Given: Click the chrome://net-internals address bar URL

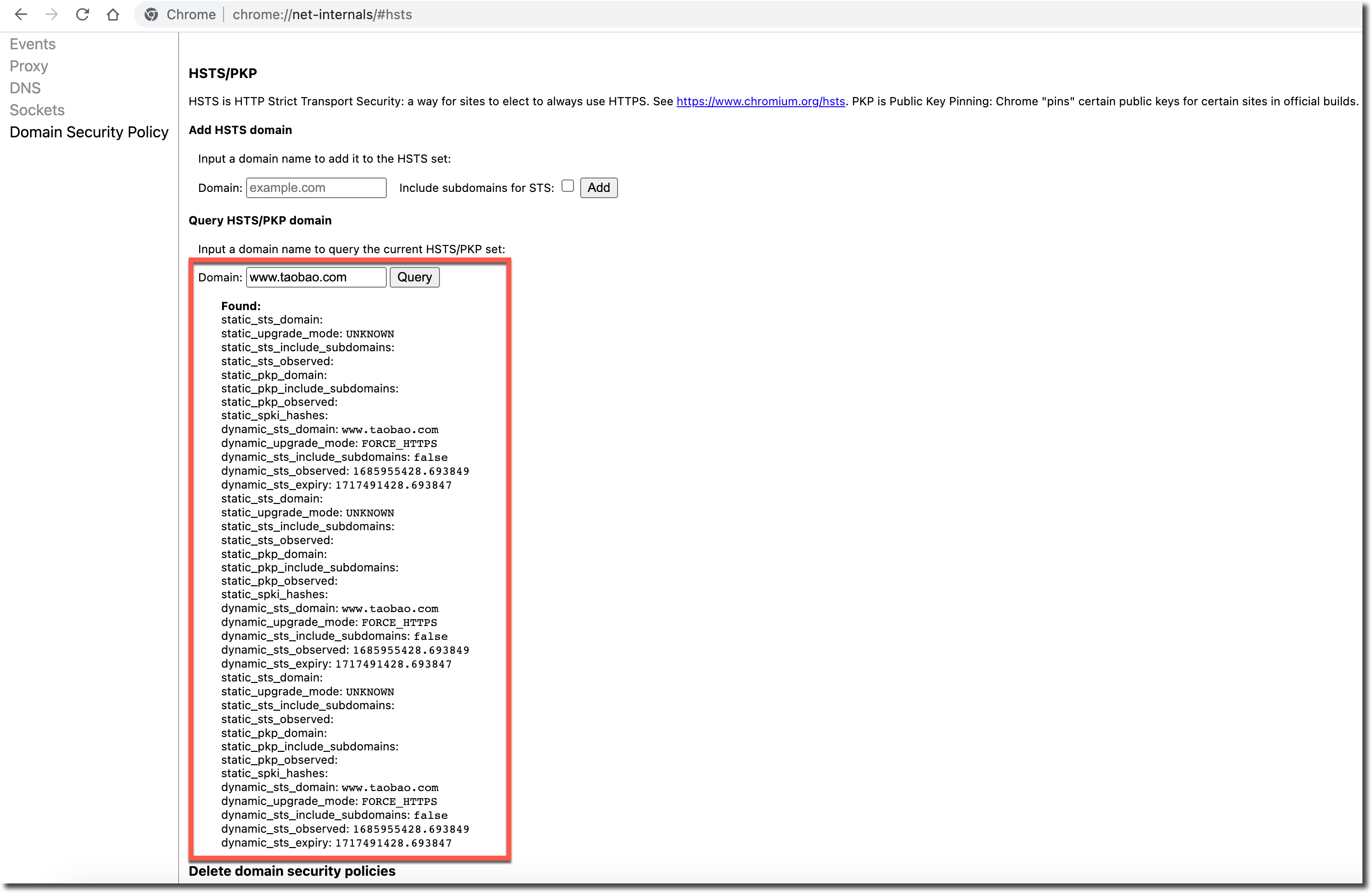Looking at the screenshot, I should pos(322,14).
